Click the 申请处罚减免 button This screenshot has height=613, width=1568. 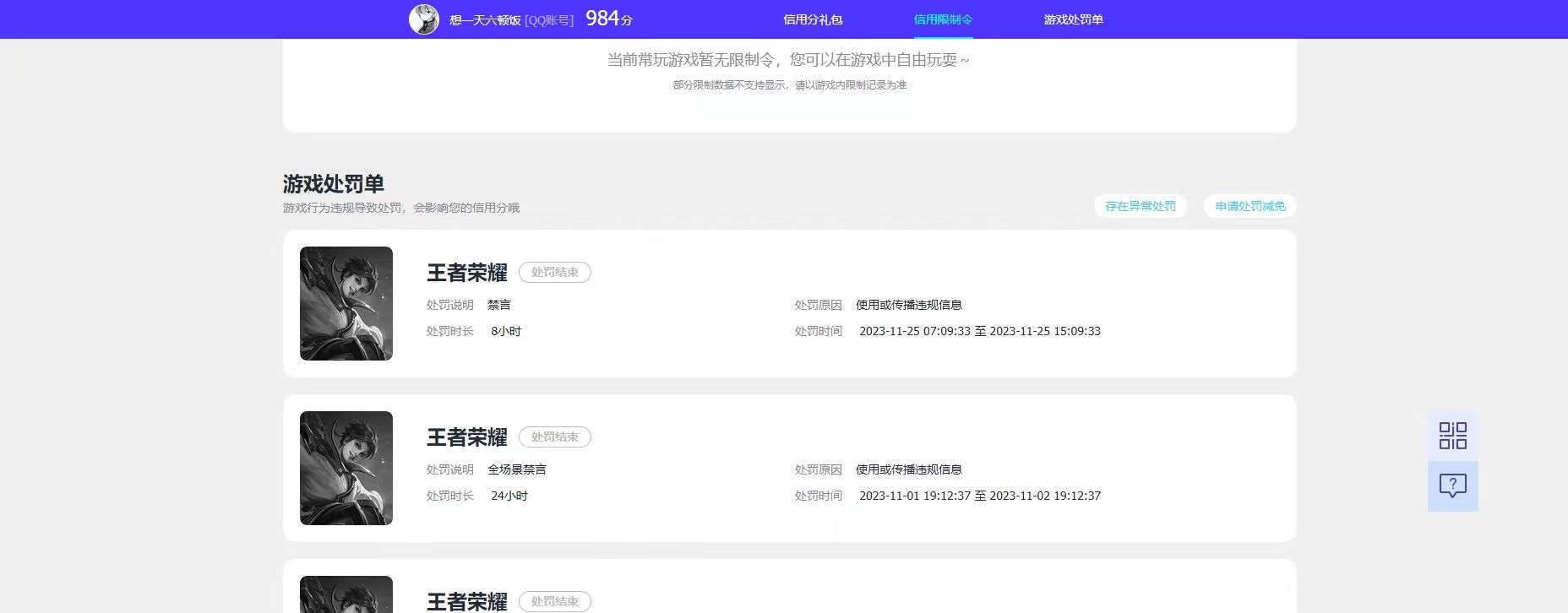coord(1250,206)
